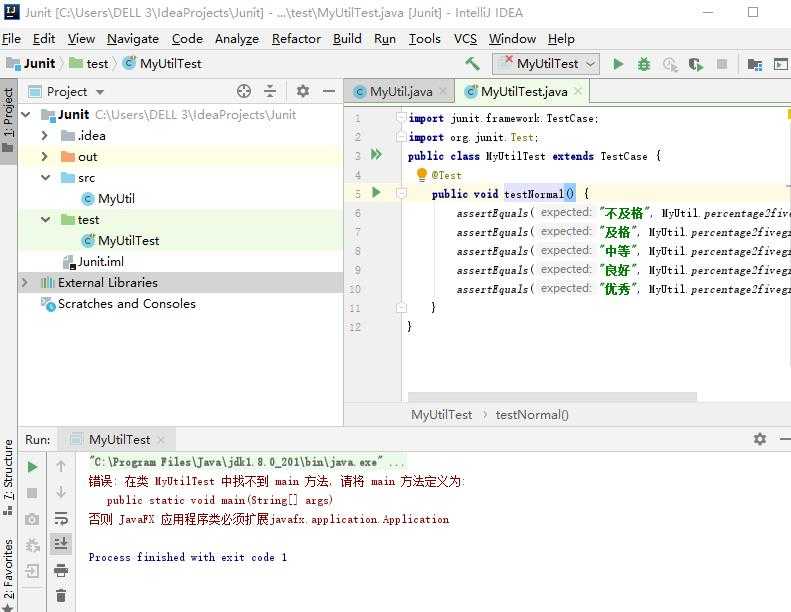Collapse the test folder
Image resolution: width=791 pixels, height=612 pixels.
coord(45,219)
